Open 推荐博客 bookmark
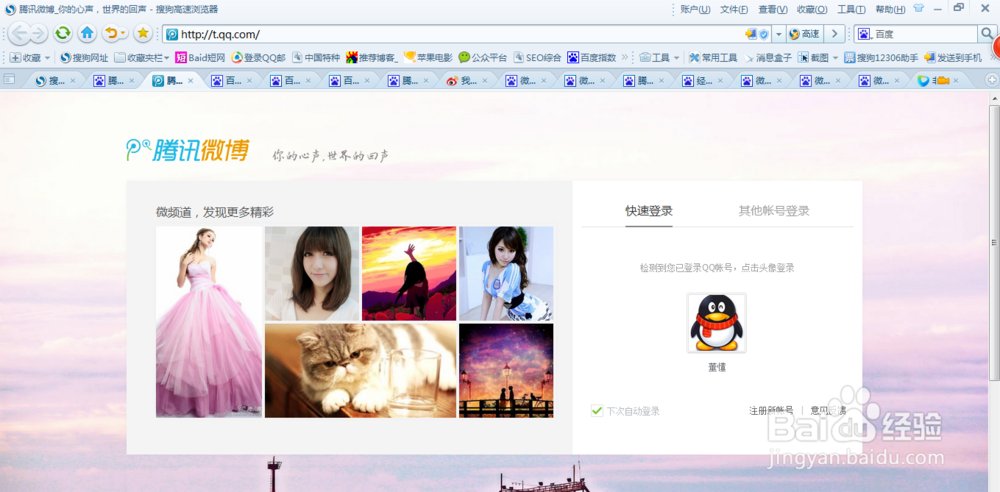Screen dimensions: 1000x492 372,57
